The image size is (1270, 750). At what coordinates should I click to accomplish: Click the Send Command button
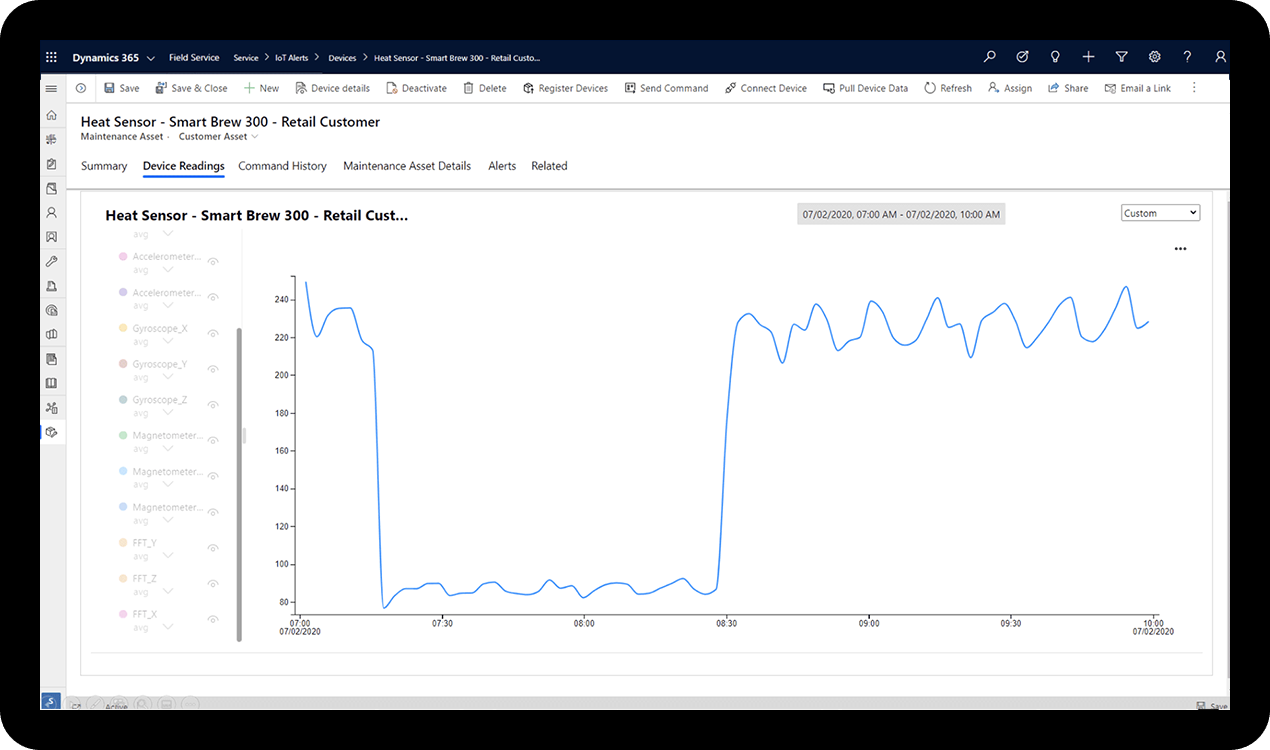click(x=666, y=88)
